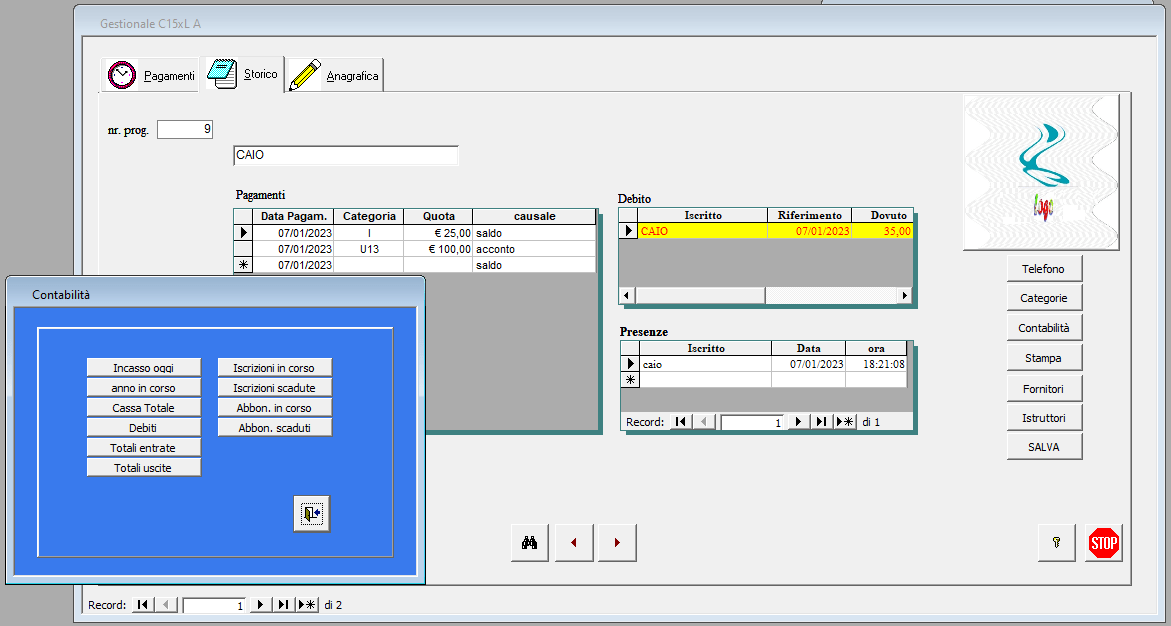Create new record in main navigator
Image resolution: width=1171 pixels, height=626 pixels.
click(307, 605)
